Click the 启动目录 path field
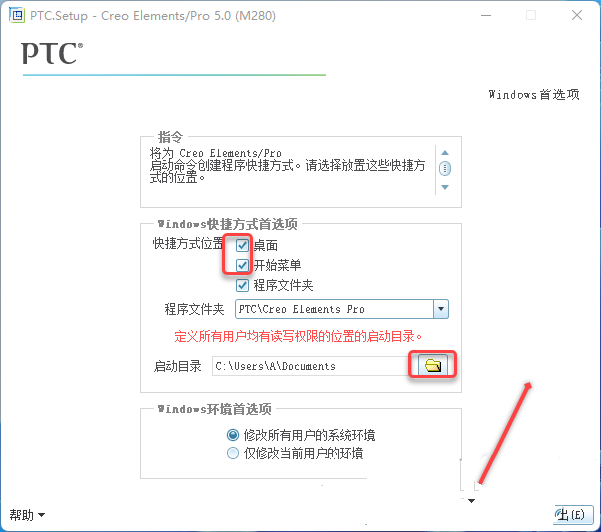 (x=310, y=366)
